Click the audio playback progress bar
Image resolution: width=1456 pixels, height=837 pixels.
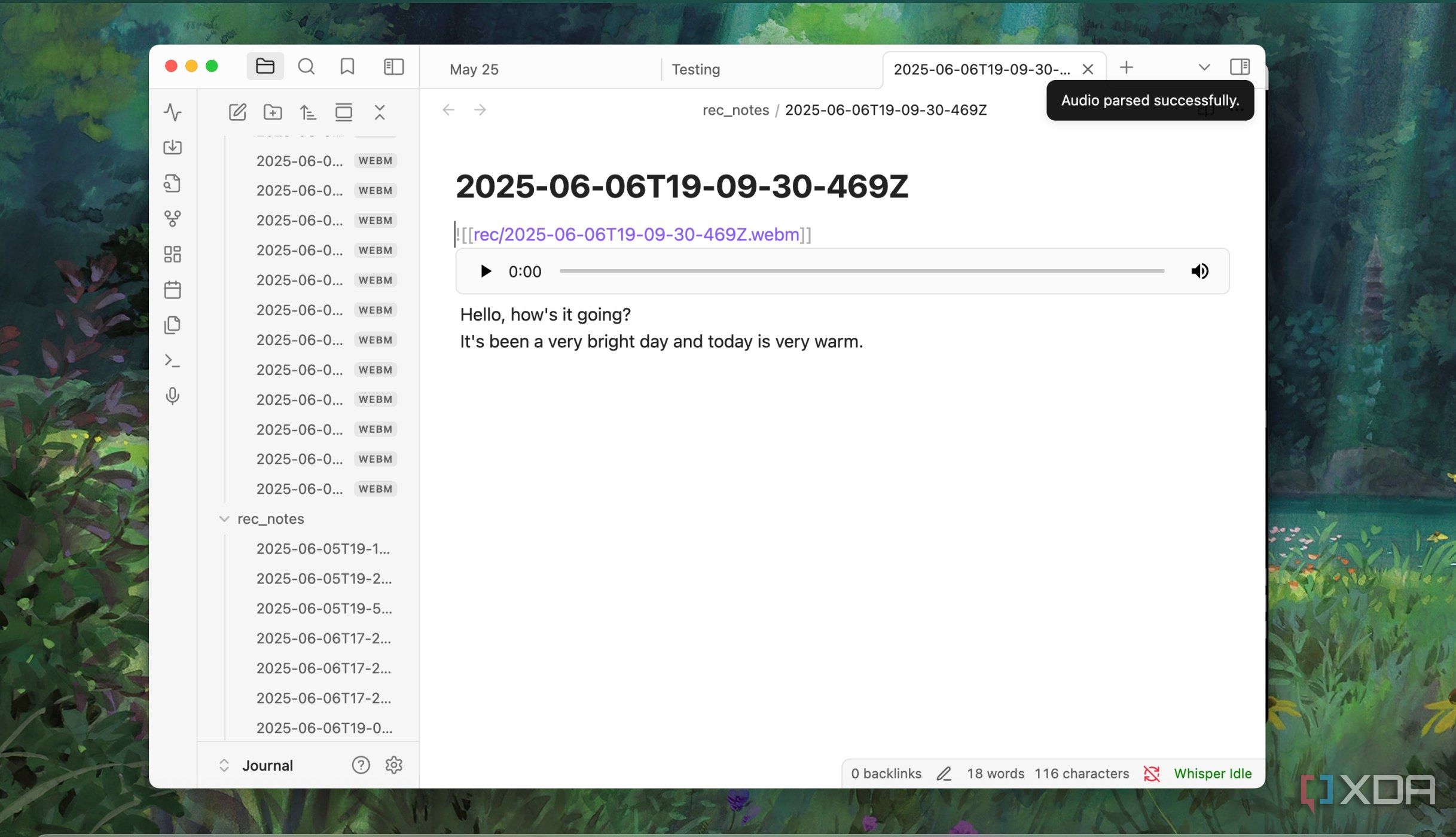click(x=862, y=271)
